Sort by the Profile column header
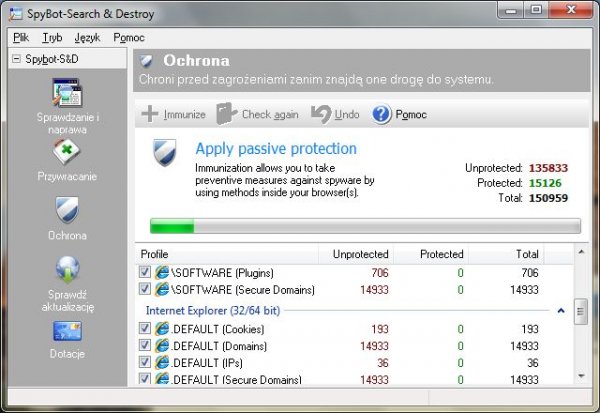The height and width of the screenshot is (413, 600). point(227,254)
